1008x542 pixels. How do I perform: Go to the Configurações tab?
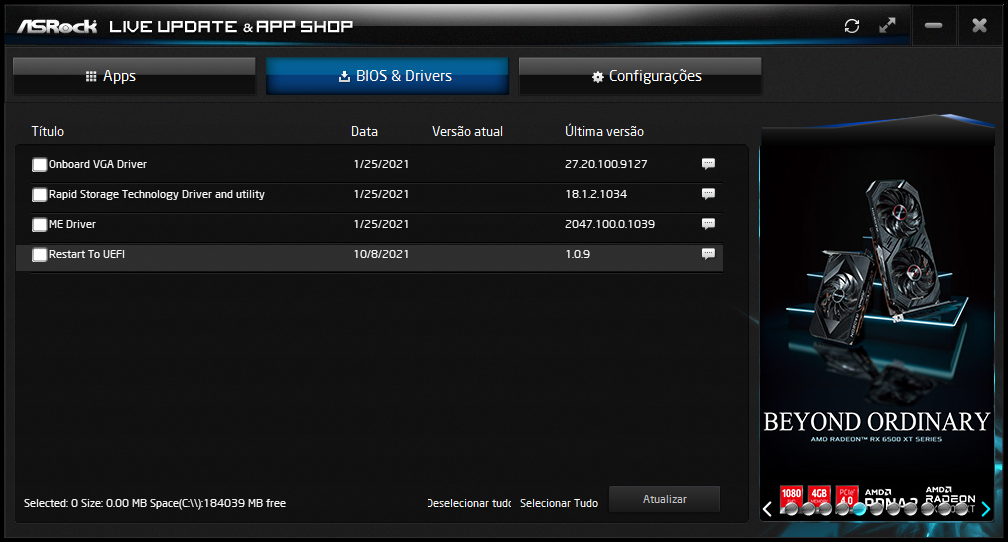640,76
